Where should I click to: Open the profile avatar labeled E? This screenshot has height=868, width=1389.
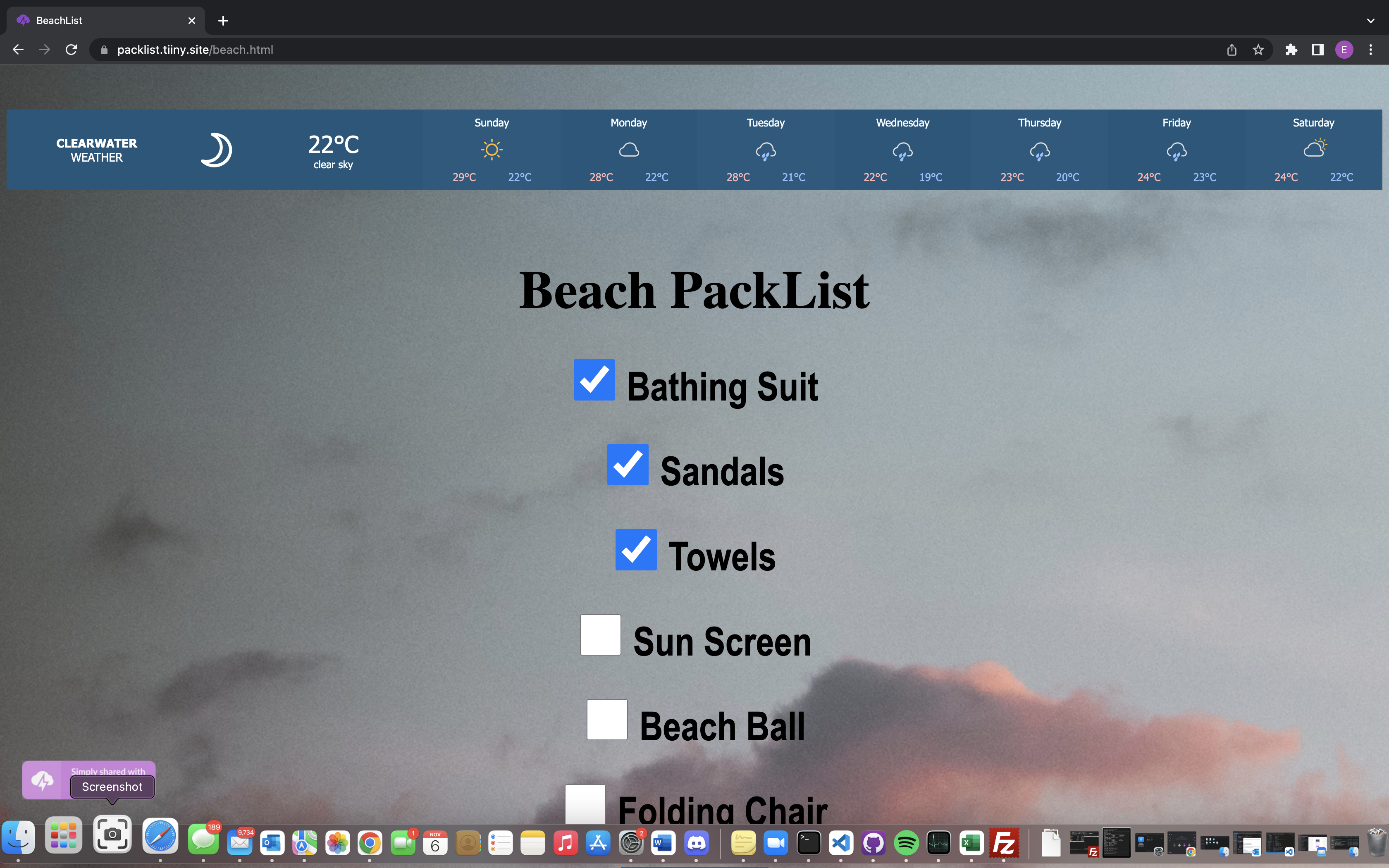[1344, 50]
